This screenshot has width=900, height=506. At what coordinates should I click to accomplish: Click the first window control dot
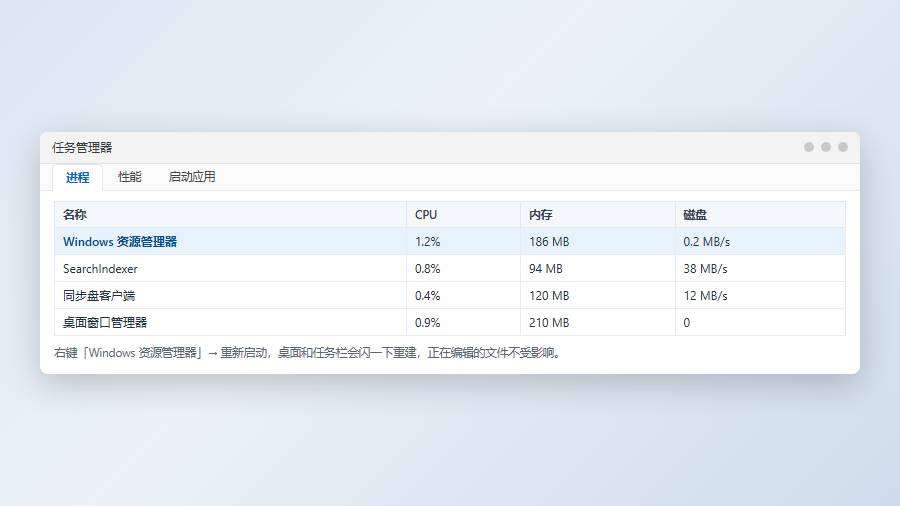(x=809, y=147)
